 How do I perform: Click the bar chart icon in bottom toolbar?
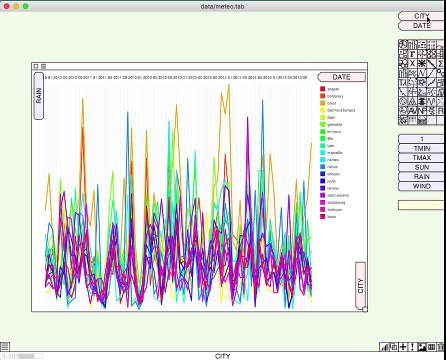(385, 347)
